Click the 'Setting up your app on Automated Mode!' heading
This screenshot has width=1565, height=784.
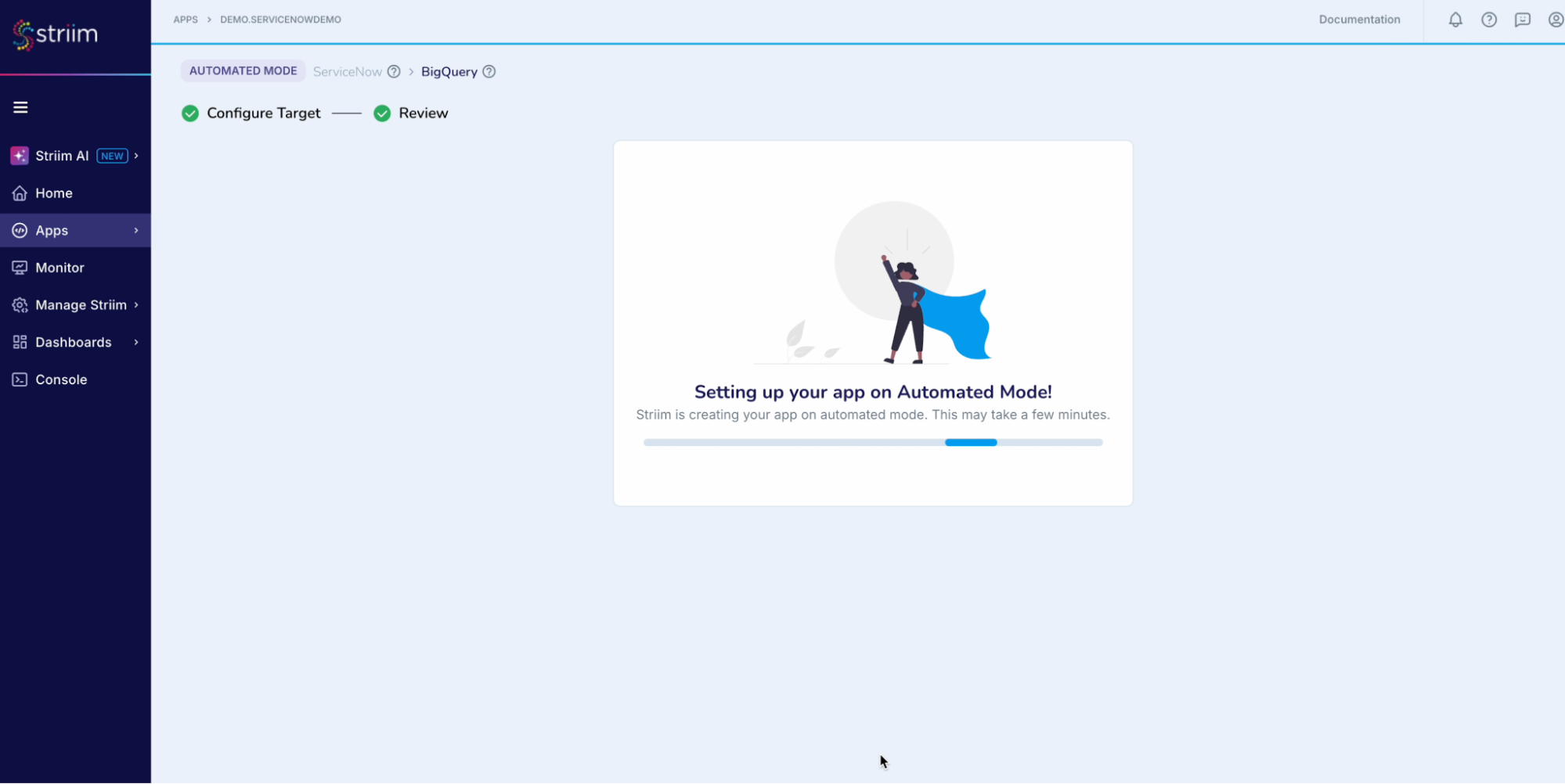[873, 392]
